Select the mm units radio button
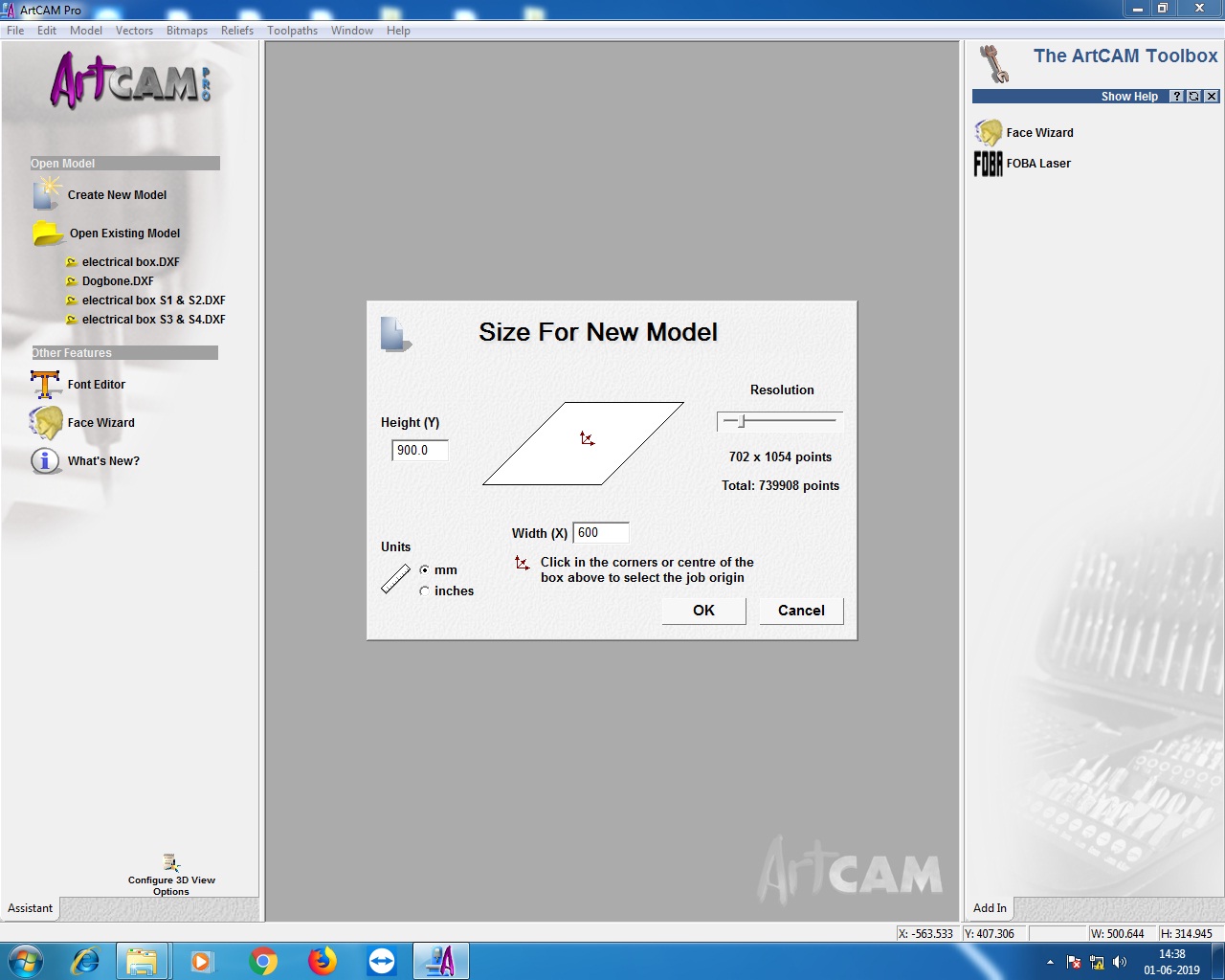 [x=424, y=570]
